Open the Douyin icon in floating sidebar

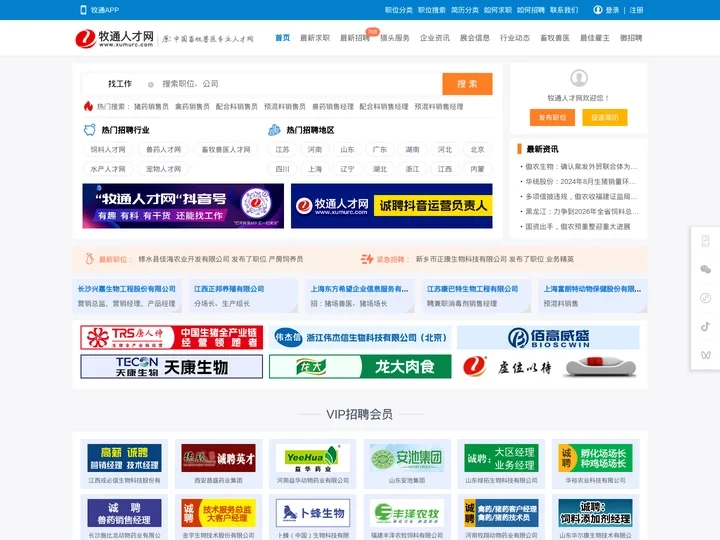coord(705,326)
